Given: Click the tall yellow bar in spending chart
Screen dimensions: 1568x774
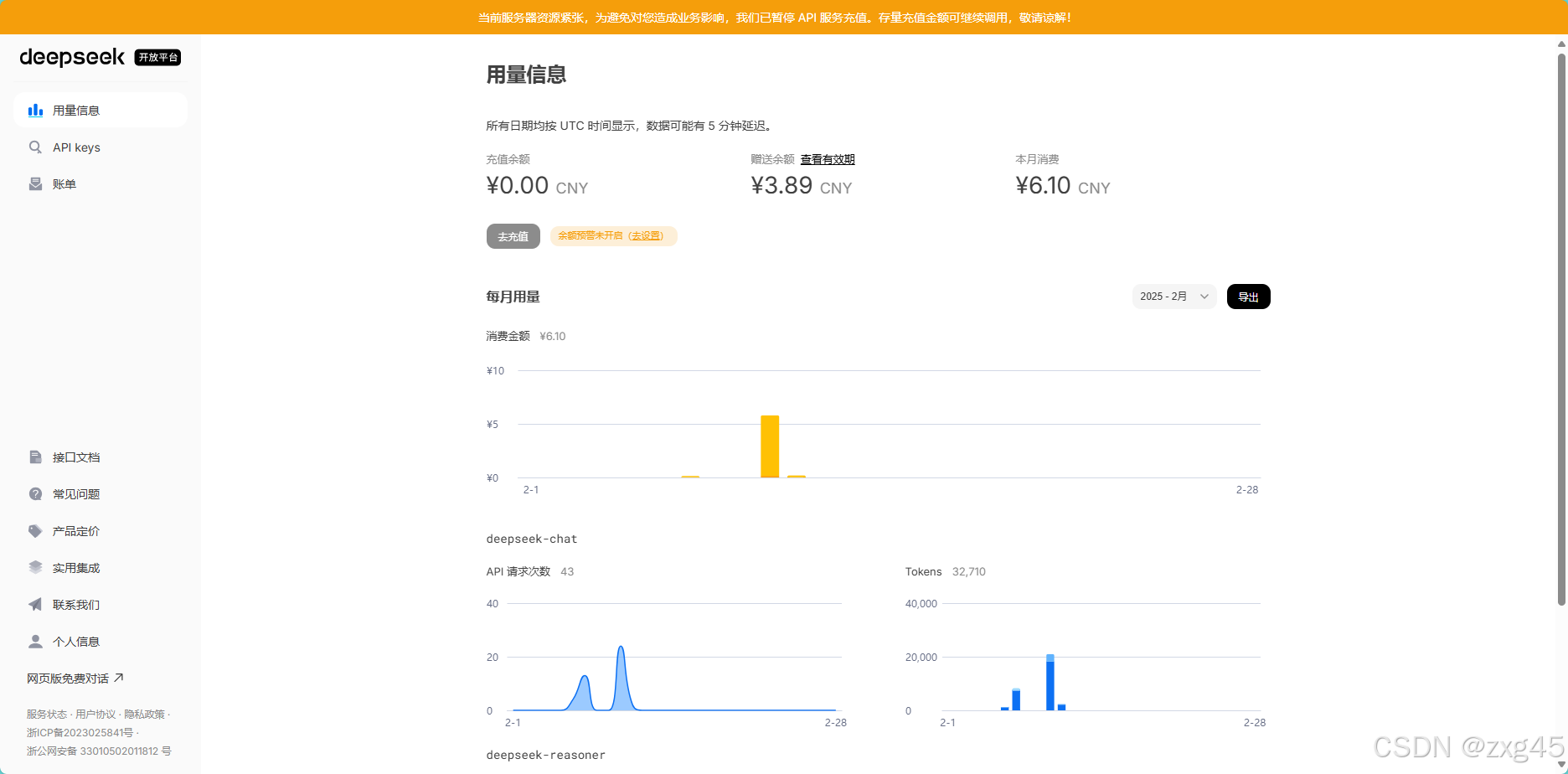Looking at the screenshot, I should (x=770, y=446).
